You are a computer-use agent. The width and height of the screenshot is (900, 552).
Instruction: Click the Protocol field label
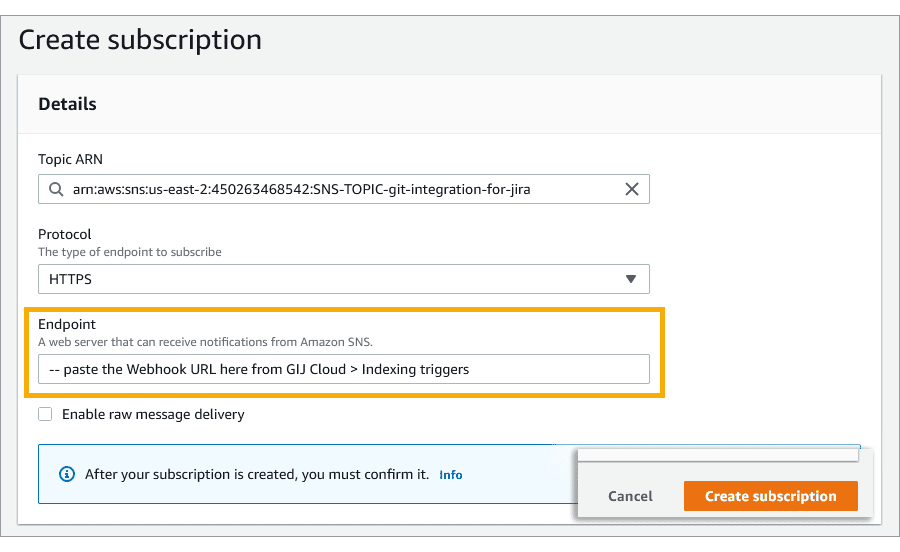pyautogui.click(x=64, y=234)
